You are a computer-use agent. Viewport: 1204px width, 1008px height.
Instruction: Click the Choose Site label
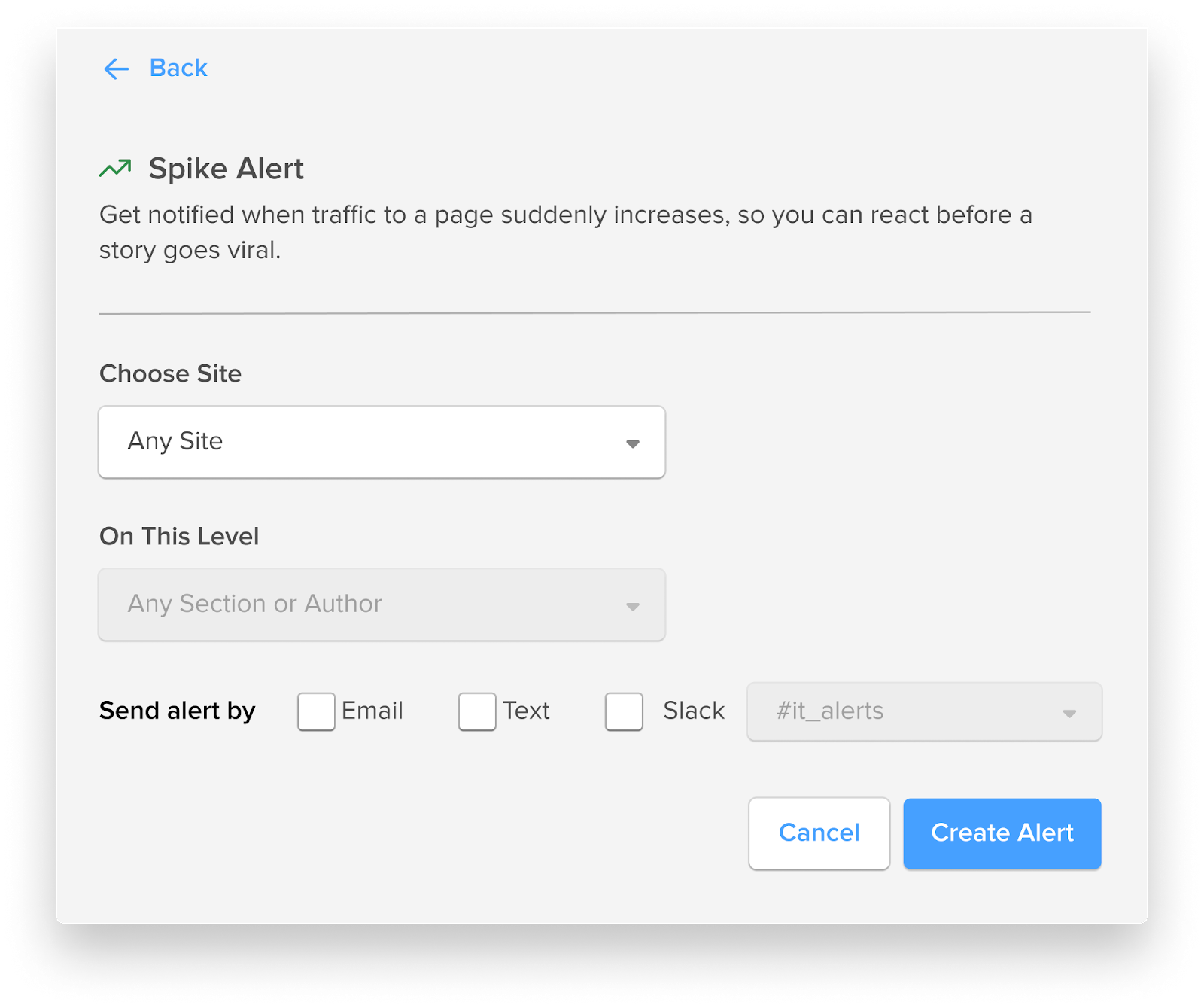(x=170, y=373)
